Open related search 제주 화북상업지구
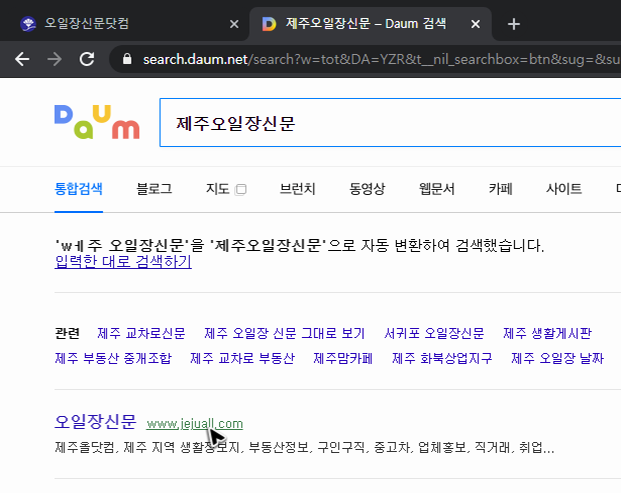This screenshot has width=621, height=493. point(442,358)
